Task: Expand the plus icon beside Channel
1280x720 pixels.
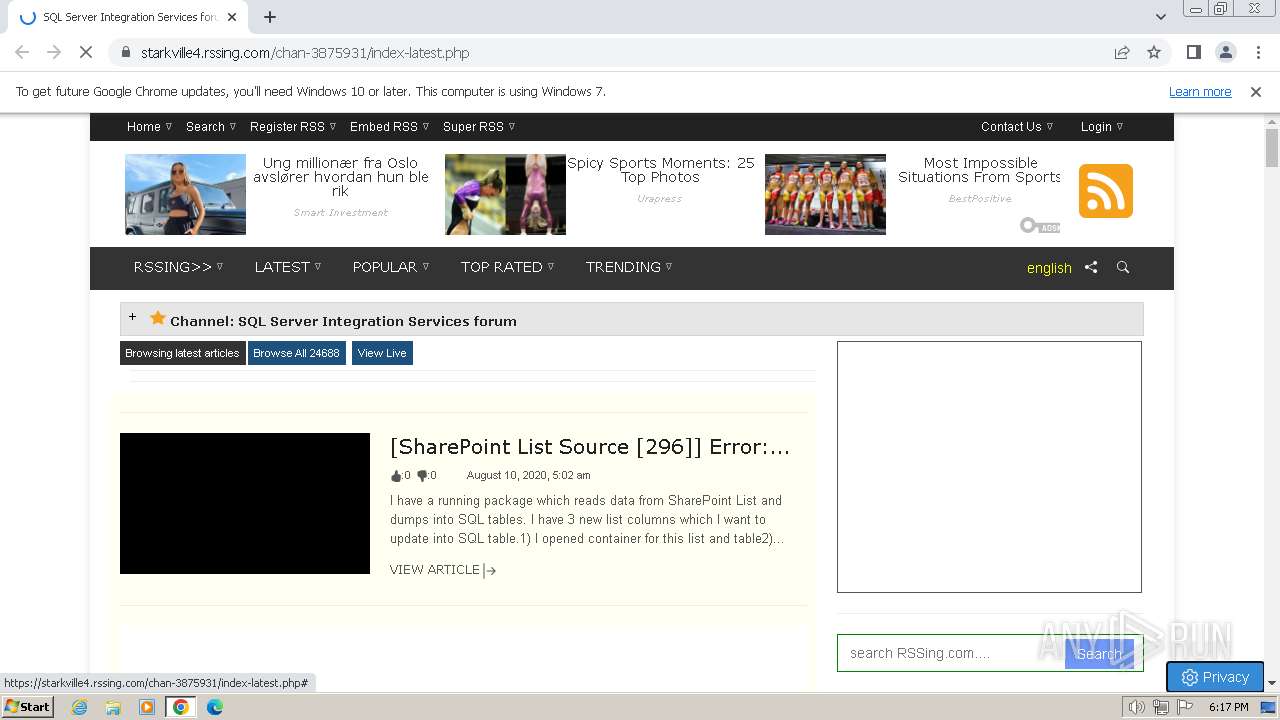Action: (x=132, y=317)
